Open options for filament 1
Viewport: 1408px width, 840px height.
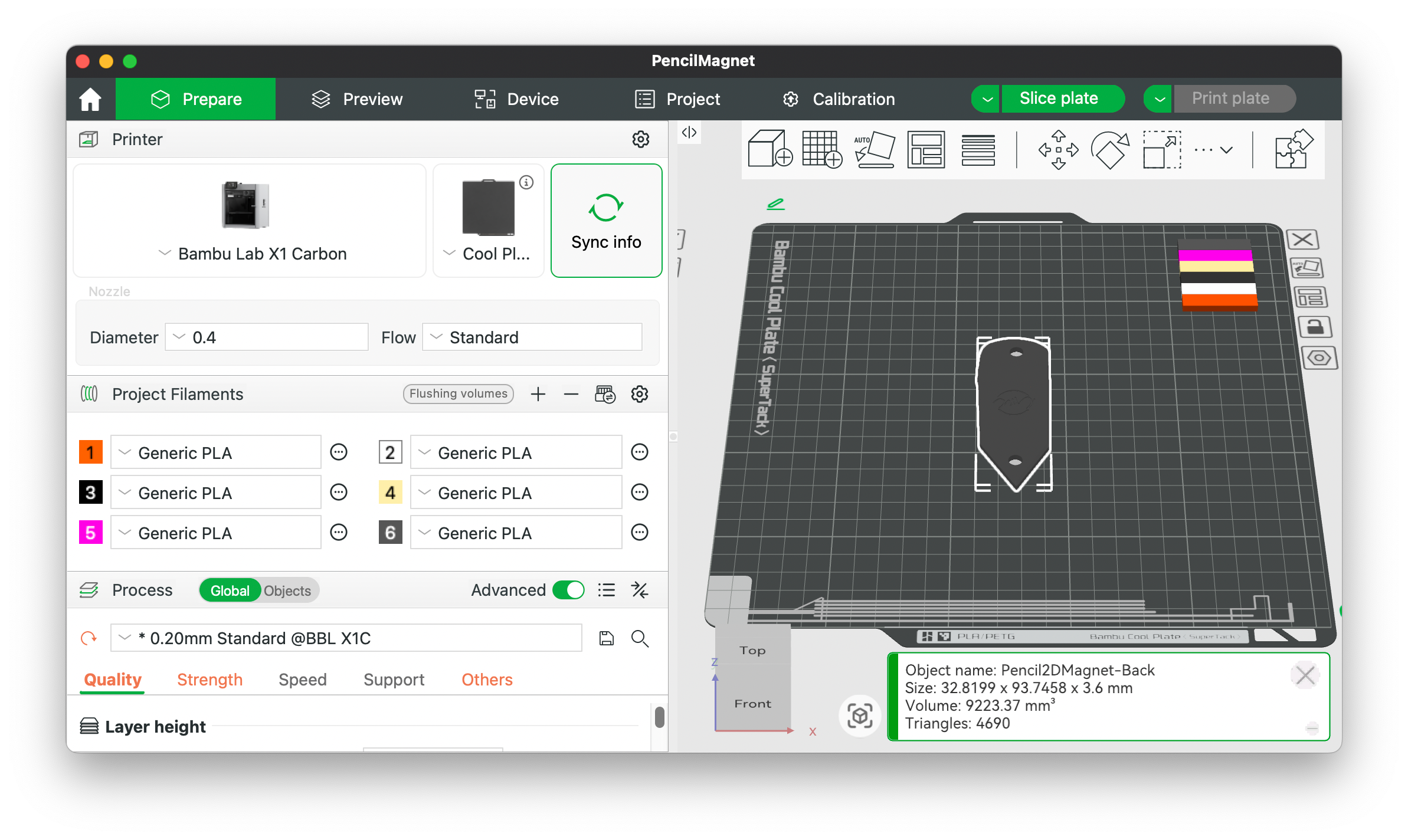point(339,452)
